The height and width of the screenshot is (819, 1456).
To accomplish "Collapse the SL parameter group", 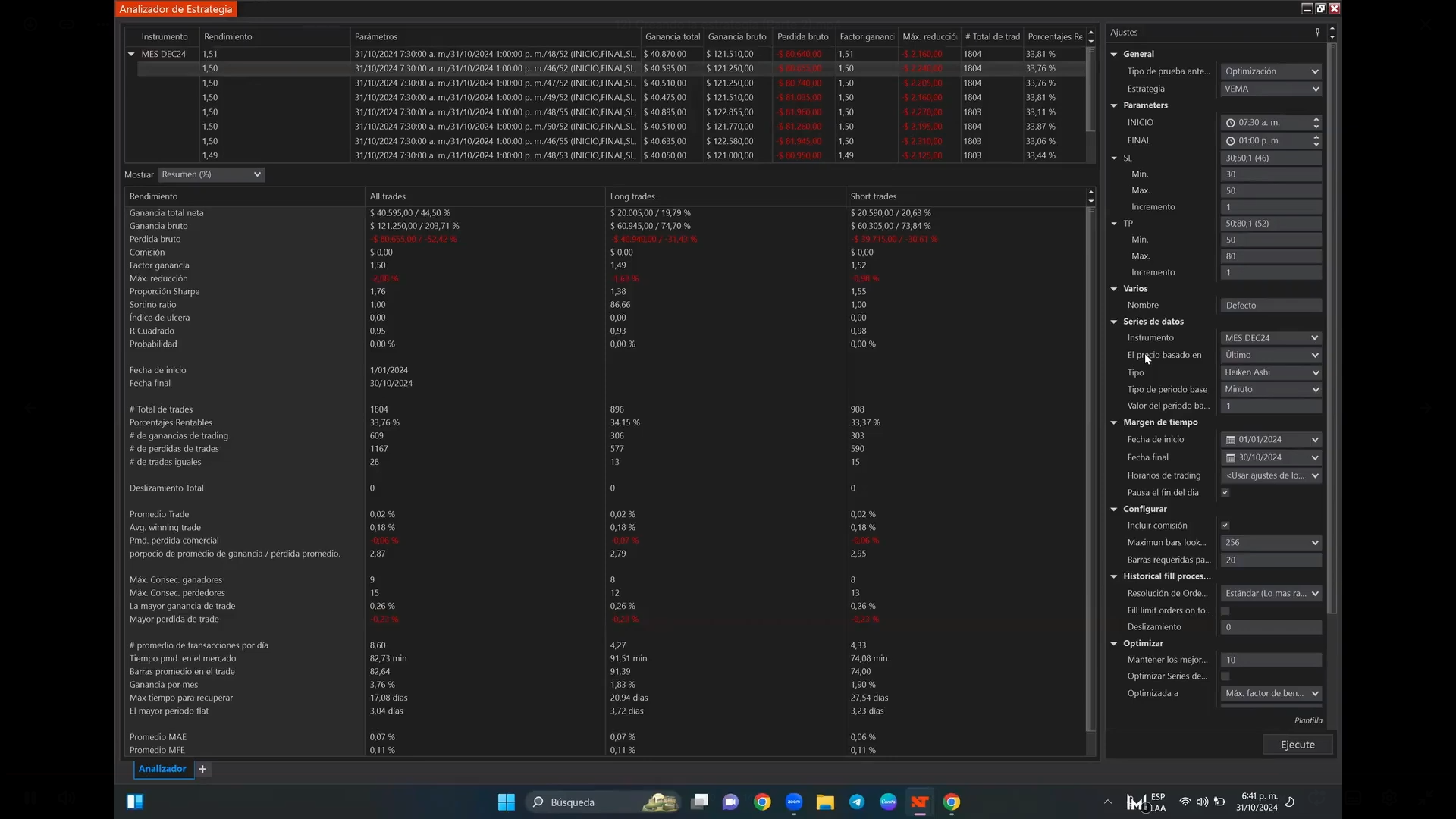I will pyautogui.click(x=1114, y=158).
